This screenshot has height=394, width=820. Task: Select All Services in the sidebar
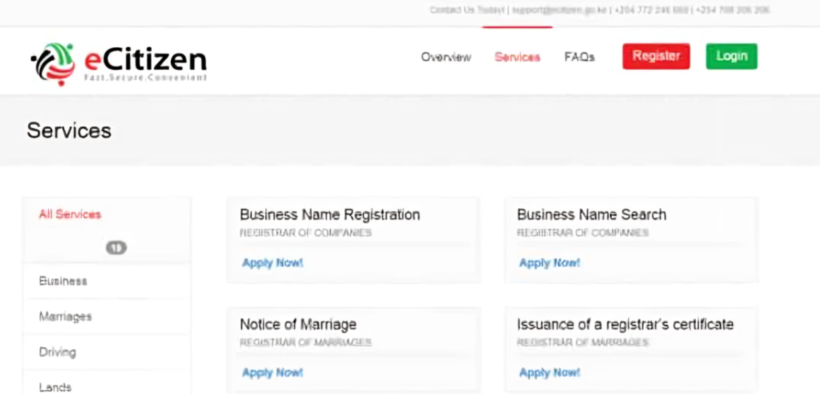70,214
